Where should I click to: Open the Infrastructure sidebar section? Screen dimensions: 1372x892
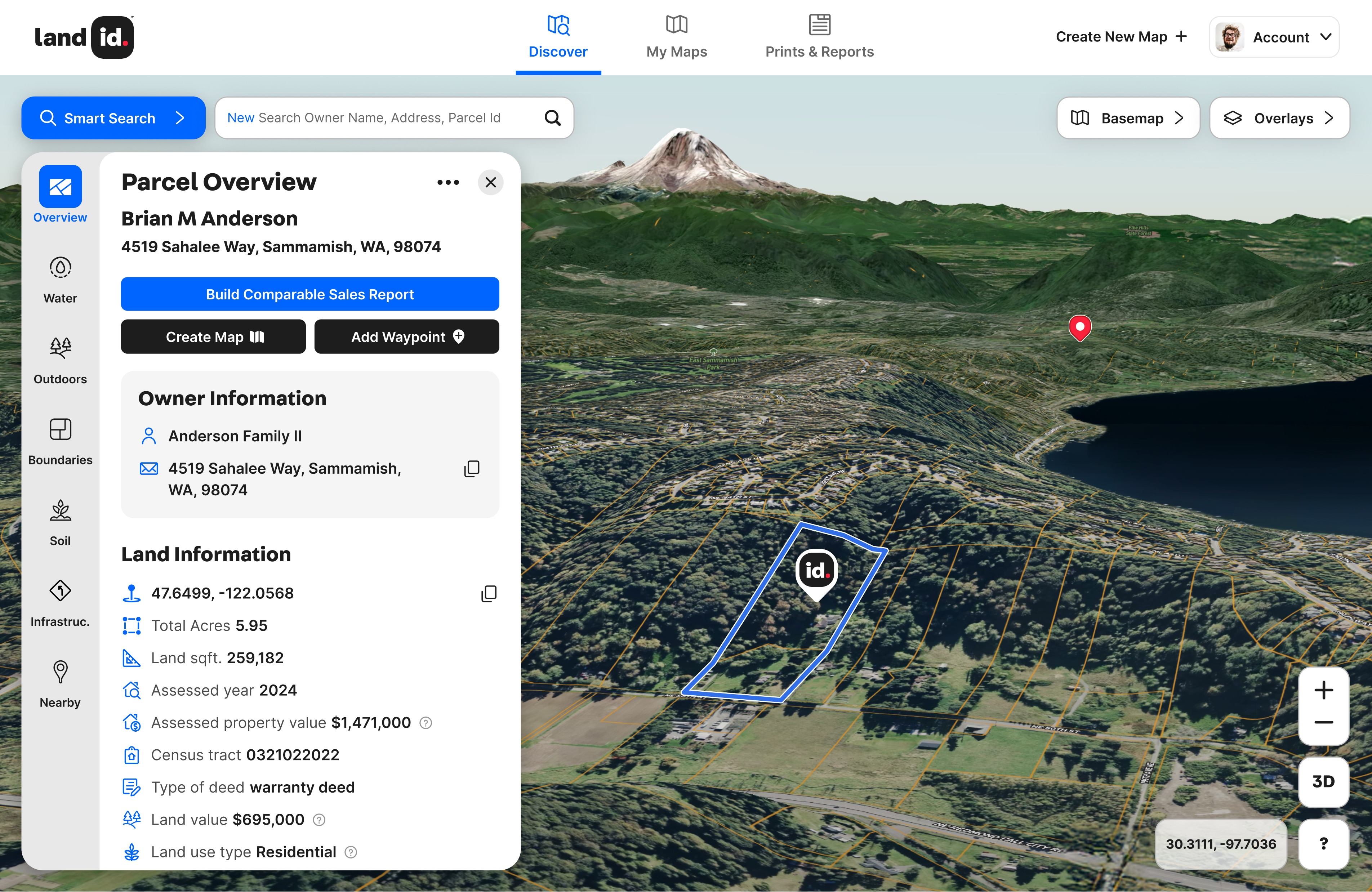click(x=60, y=602)
